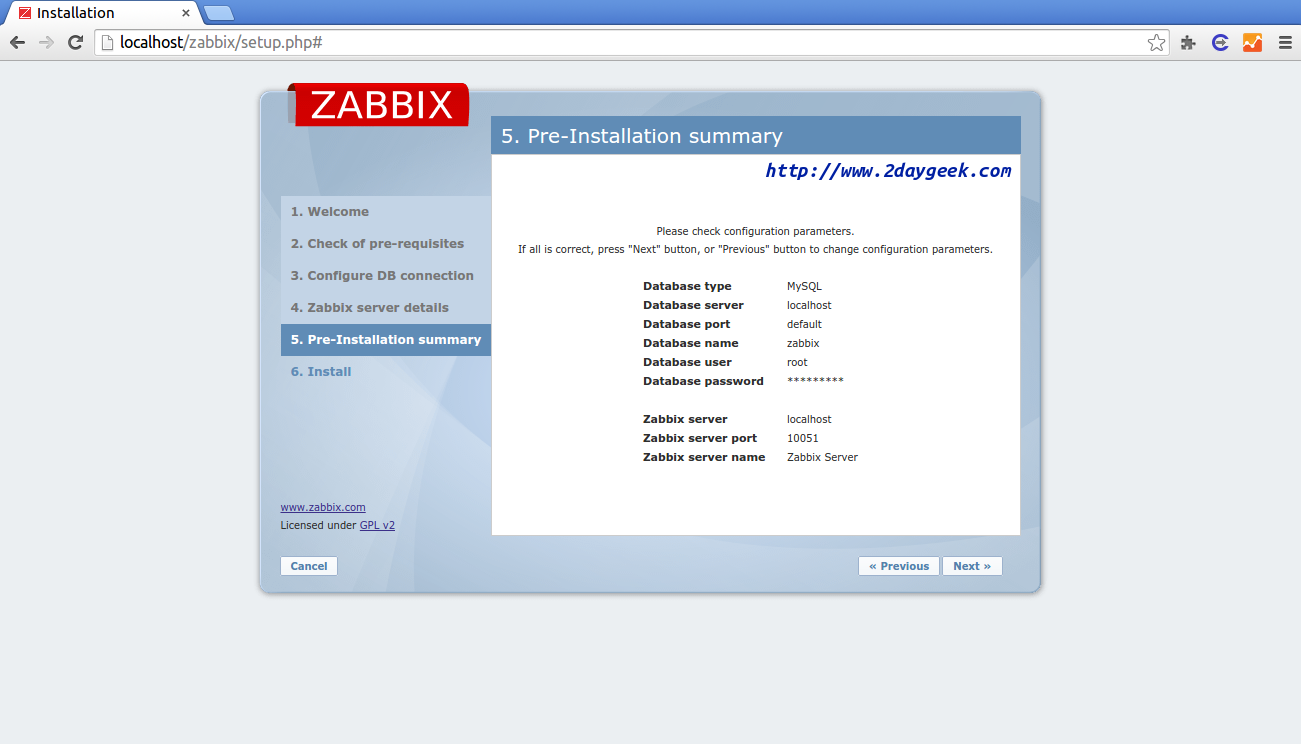Click the 'Database name' label
The height and width of the screenshot is (744, 1301).
691,343
